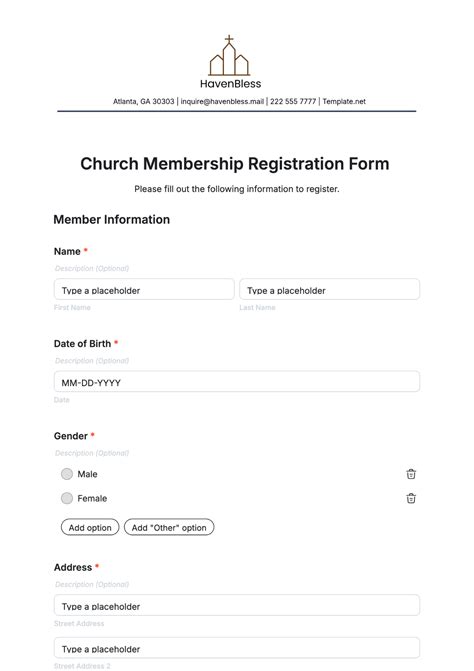
Task: Select the Male radio button
Action: point(67,474)
